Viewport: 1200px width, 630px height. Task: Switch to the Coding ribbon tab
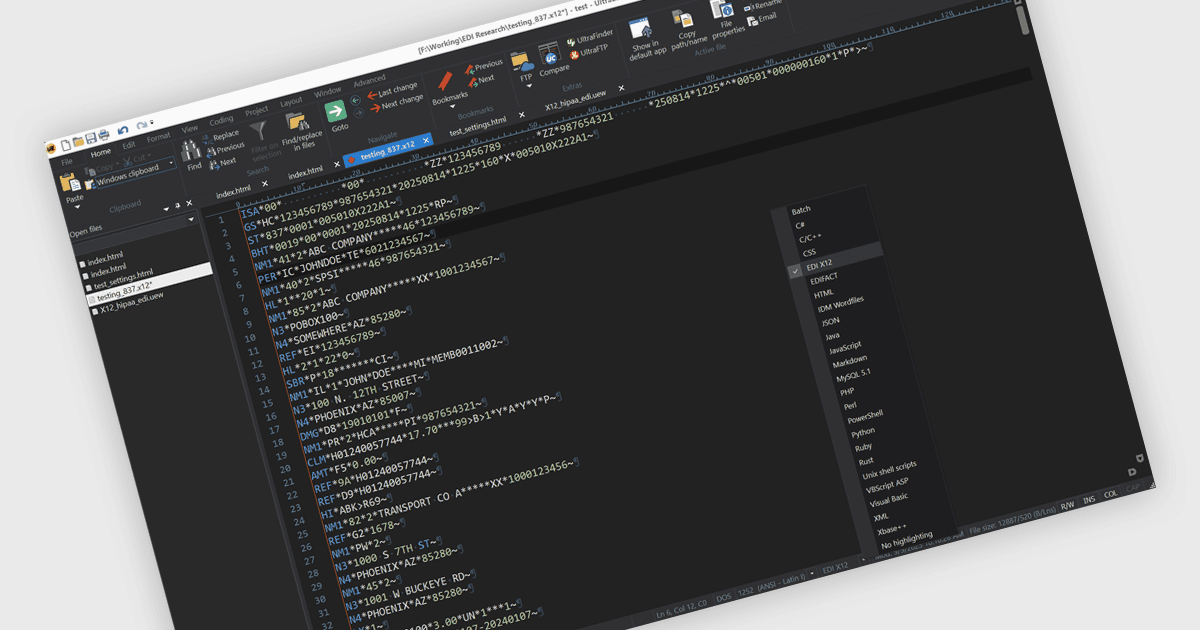click(x=221, y=120)
